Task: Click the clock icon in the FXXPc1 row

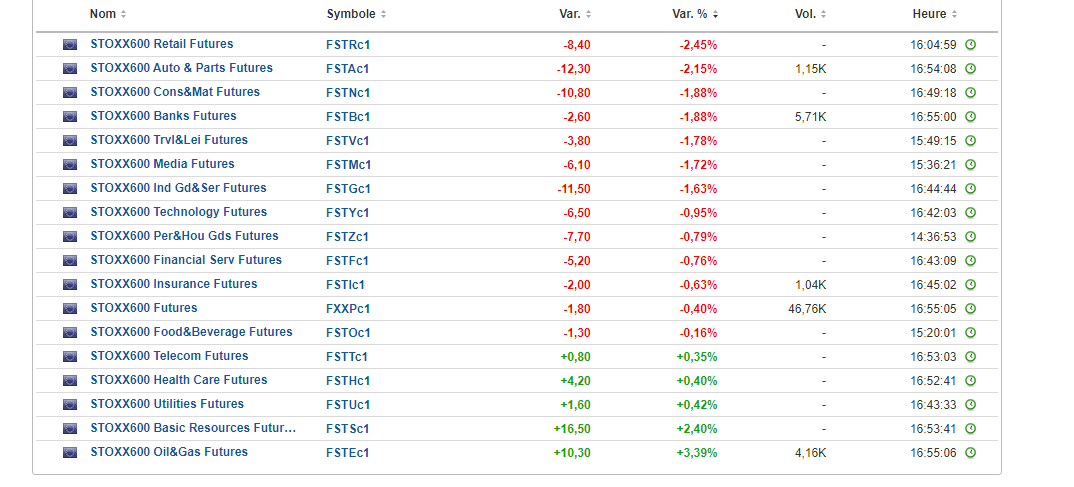Action: pos(970,309)
